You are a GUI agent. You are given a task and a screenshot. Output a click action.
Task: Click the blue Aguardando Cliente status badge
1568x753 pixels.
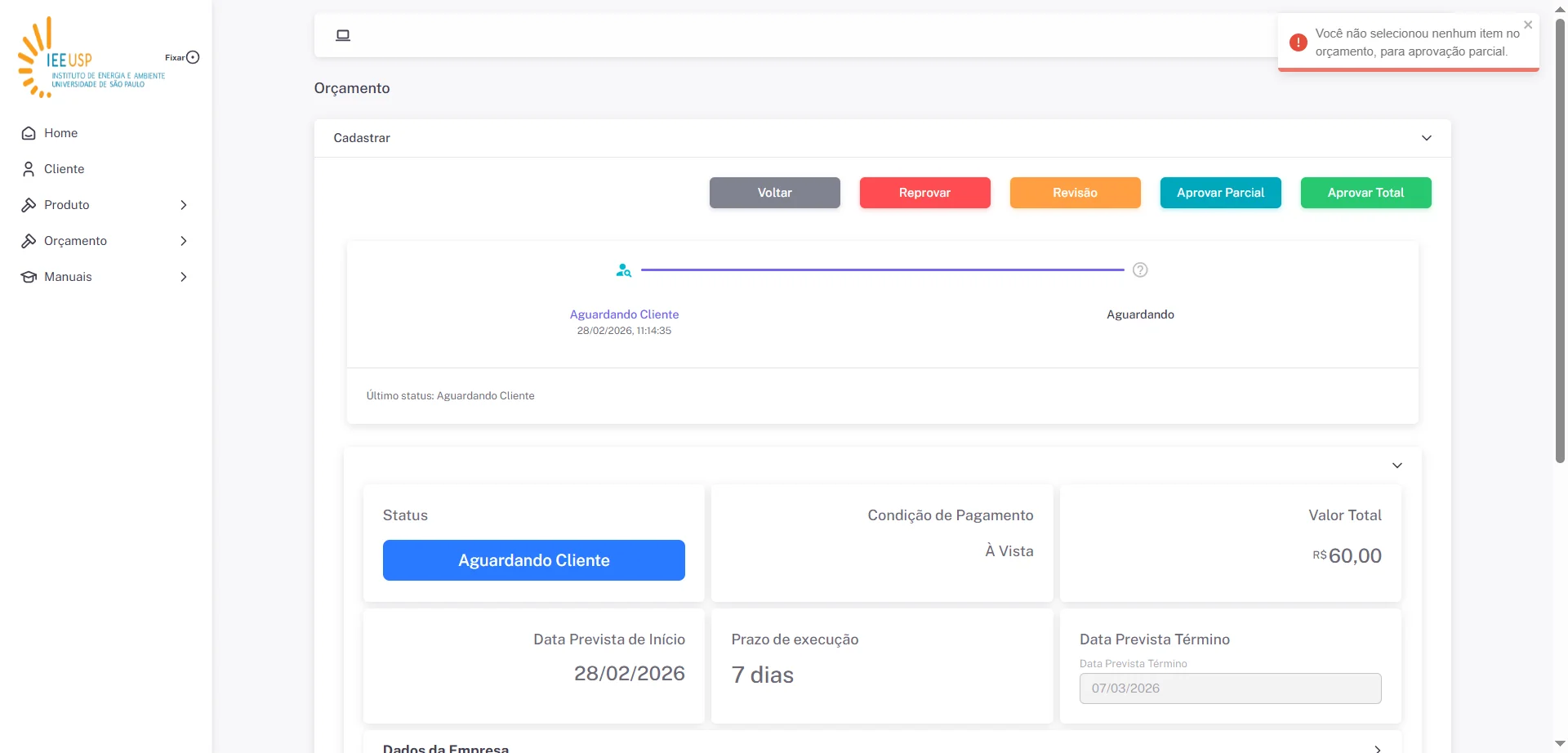[534, 560]
